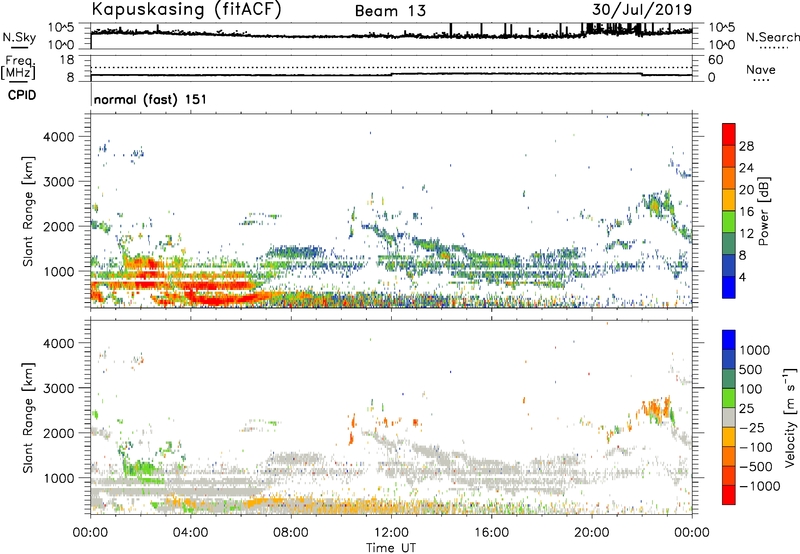Image resolution: width=800 pixels, height=554 pixels.
Task: Pick the yellow-orange 16-20 dB Power color segment
Action: pos(729,200)
